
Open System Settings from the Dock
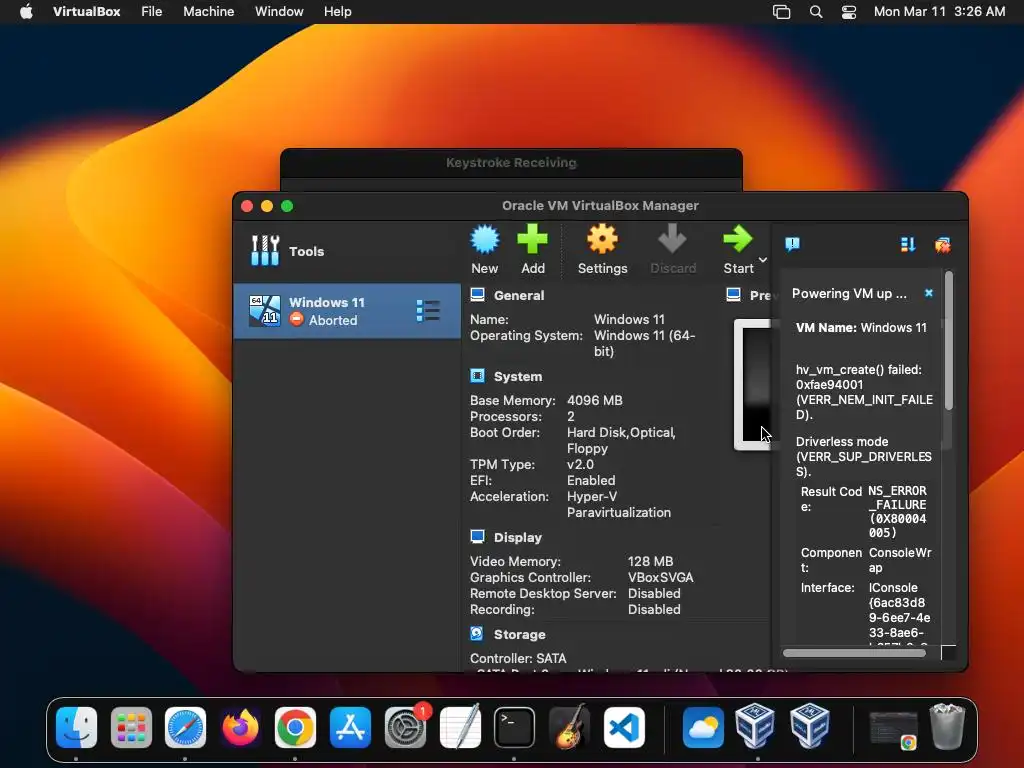click(x=406, y=727)
